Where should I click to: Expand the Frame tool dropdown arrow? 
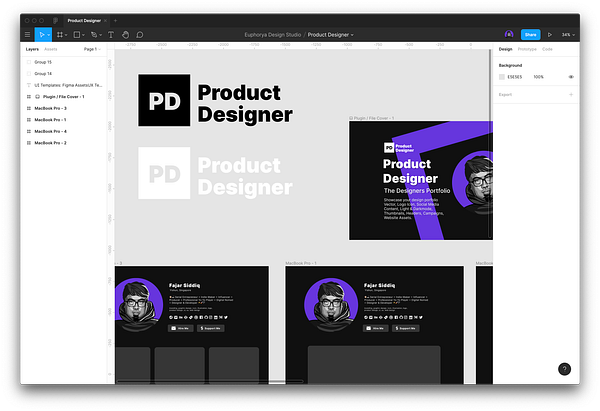click(66, 35)
